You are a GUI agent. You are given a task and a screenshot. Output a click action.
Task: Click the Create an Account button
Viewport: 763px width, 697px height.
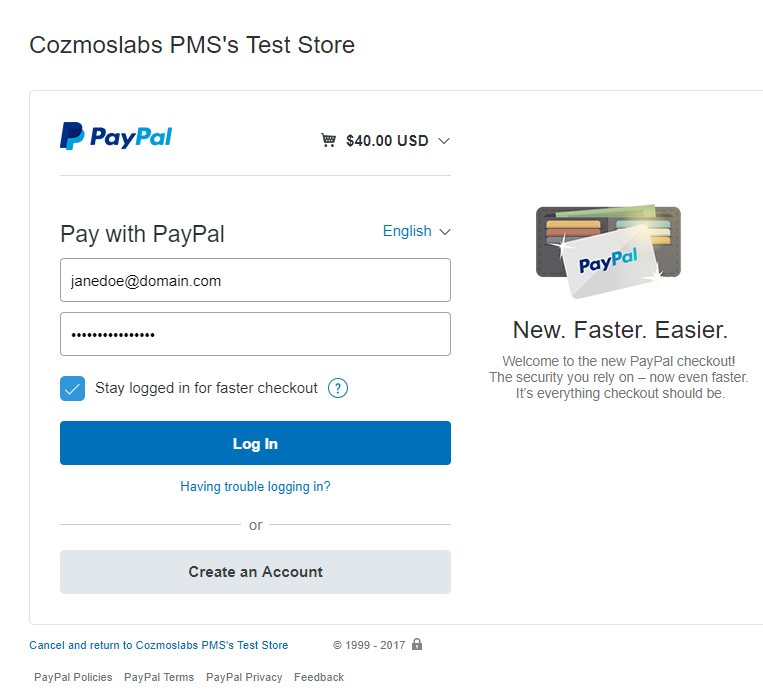[255, 572]
